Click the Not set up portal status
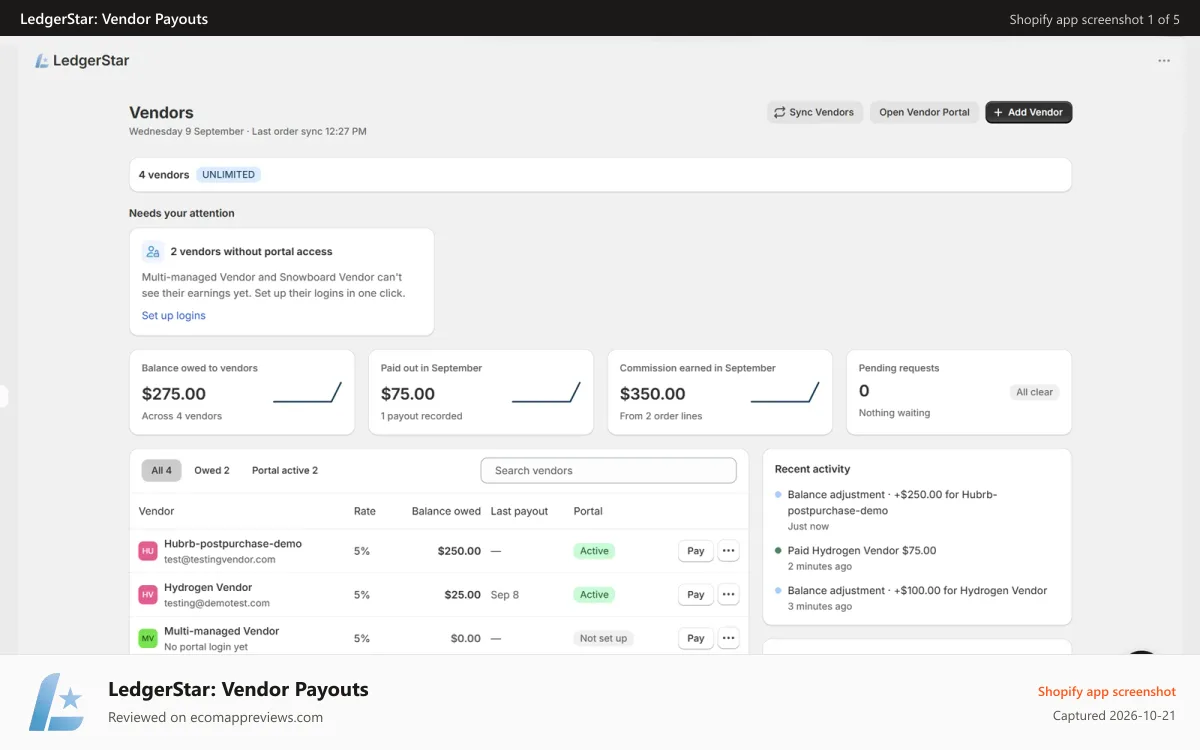1200x750 pixels. coord(604,638)
